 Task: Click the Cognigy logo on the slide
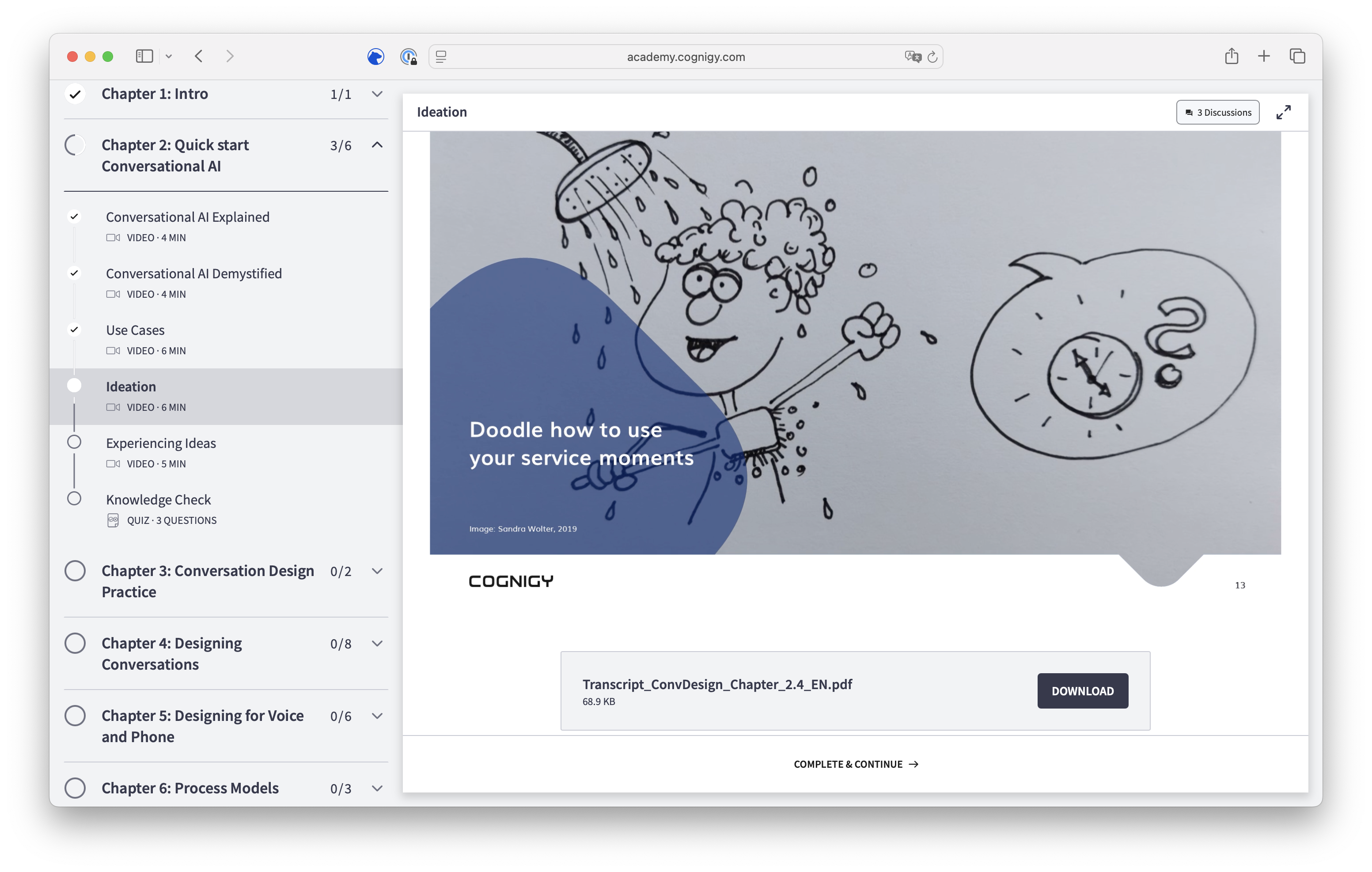coord(511,581)
